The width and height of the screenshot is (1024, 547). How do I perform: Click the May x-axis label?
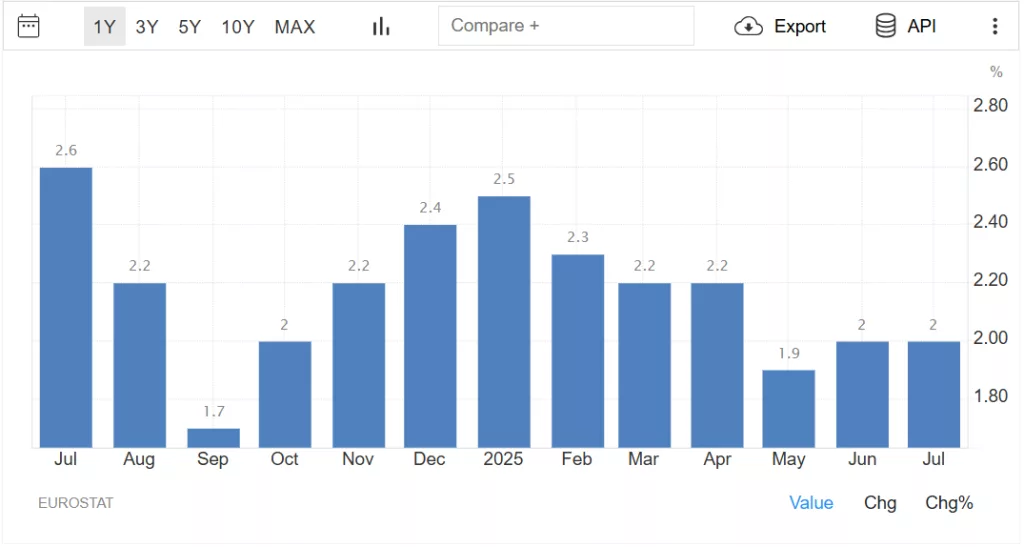[x=788, y=459]
